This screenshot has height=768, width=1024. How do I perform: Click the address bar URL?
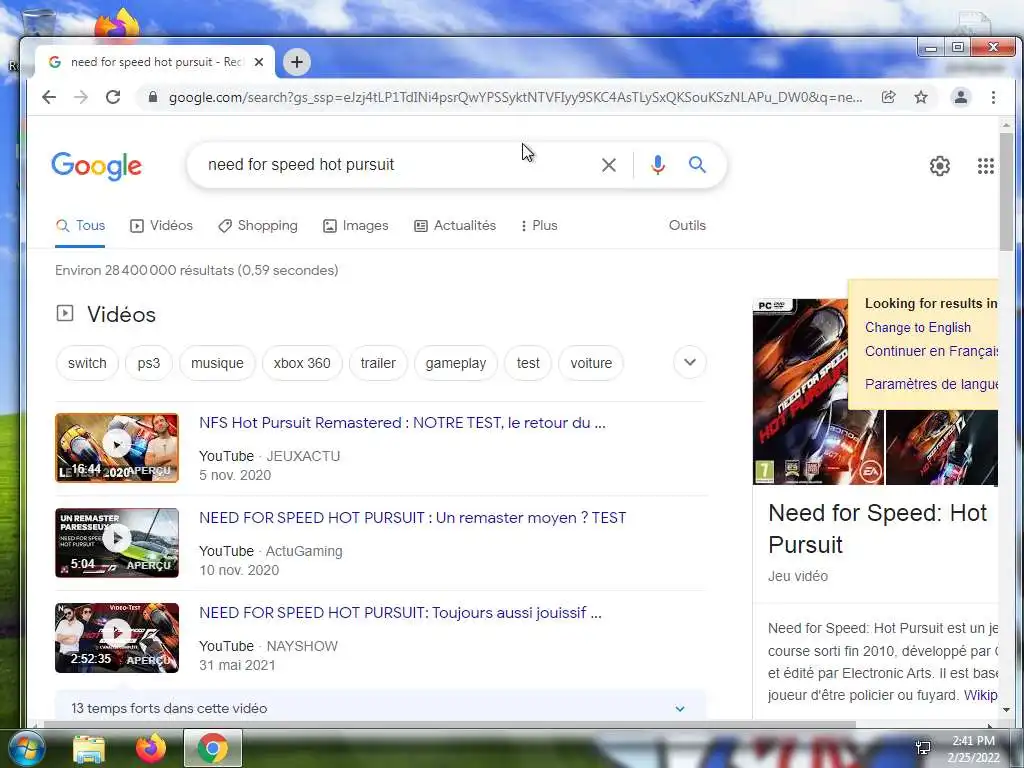515,97
